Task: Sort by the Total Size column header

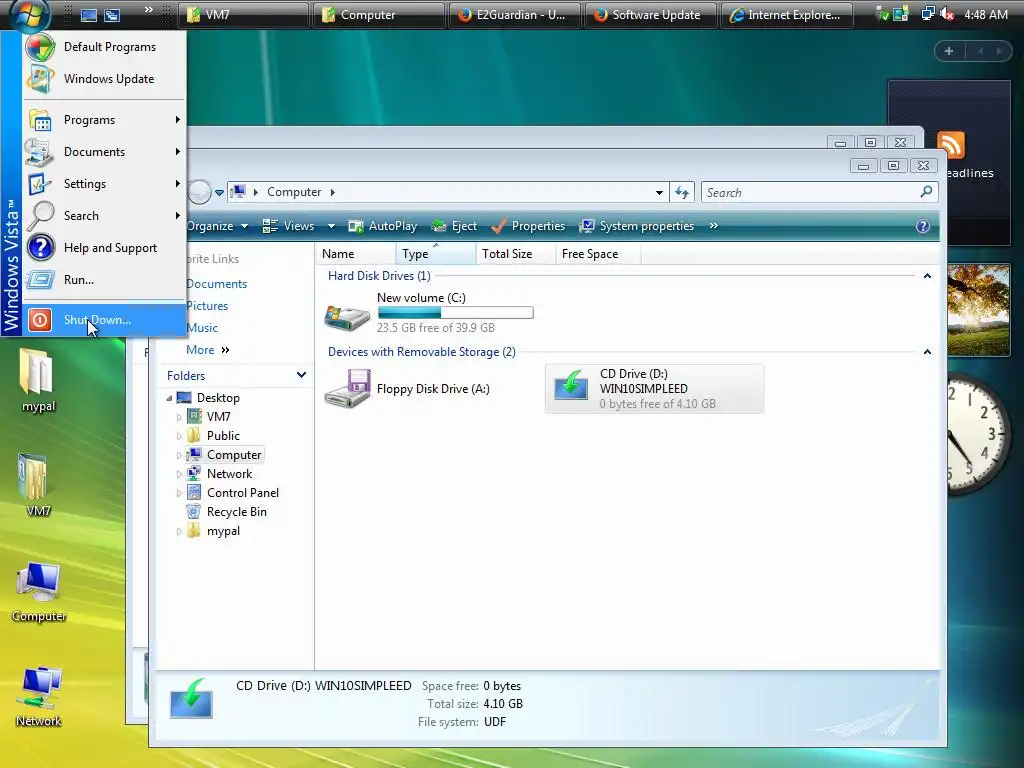Action: click(x=515, y=254)
